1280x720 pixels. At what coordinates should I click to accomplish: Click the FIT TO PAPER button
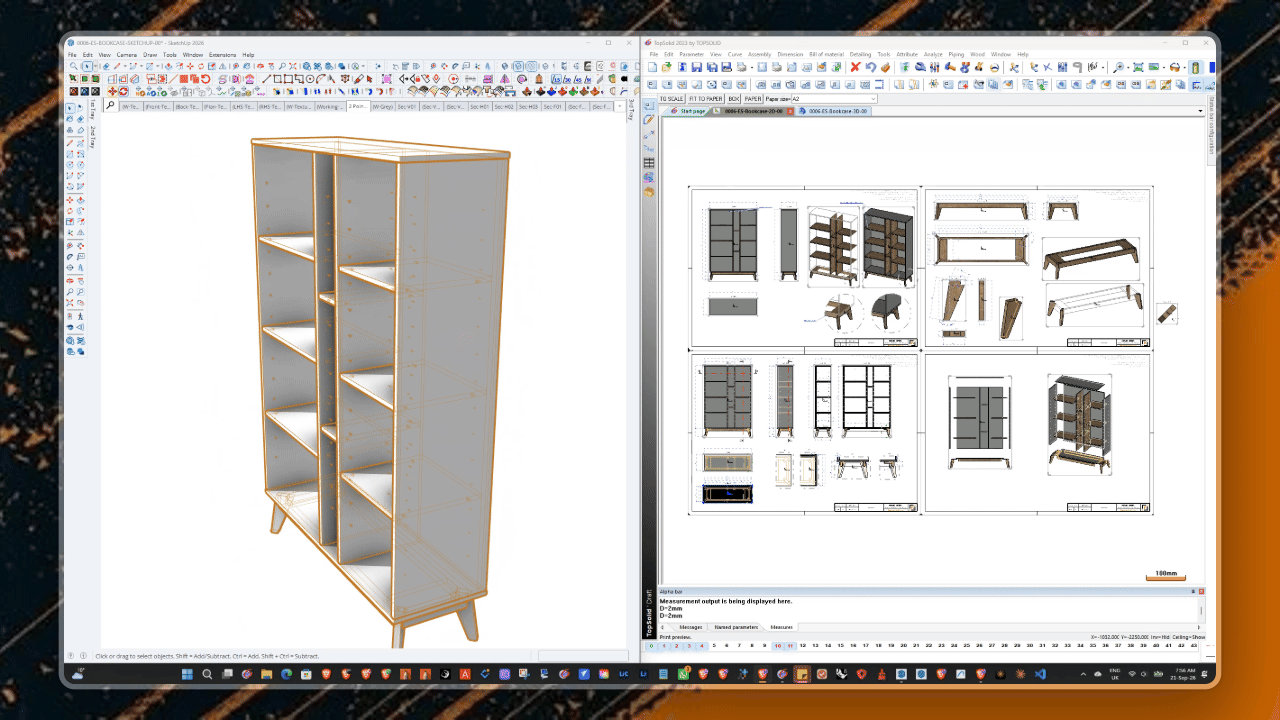(x=706, y=99)
